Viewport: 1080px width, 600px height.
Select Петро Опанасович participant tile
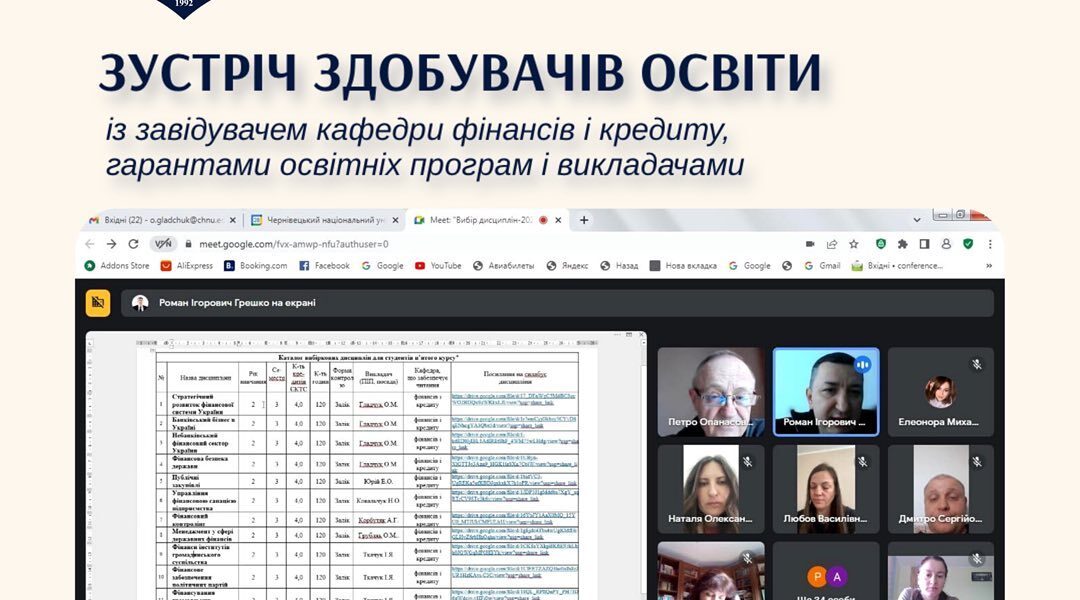(x=711, y=392)
